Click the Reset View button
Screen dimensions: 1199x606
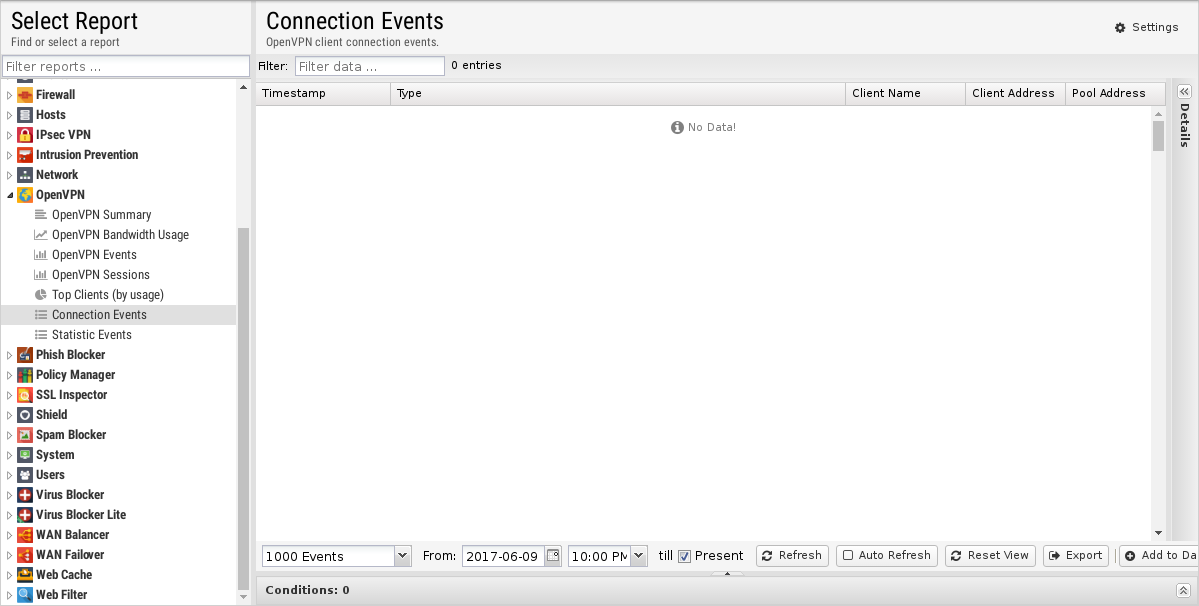click(x=990, y=556)
